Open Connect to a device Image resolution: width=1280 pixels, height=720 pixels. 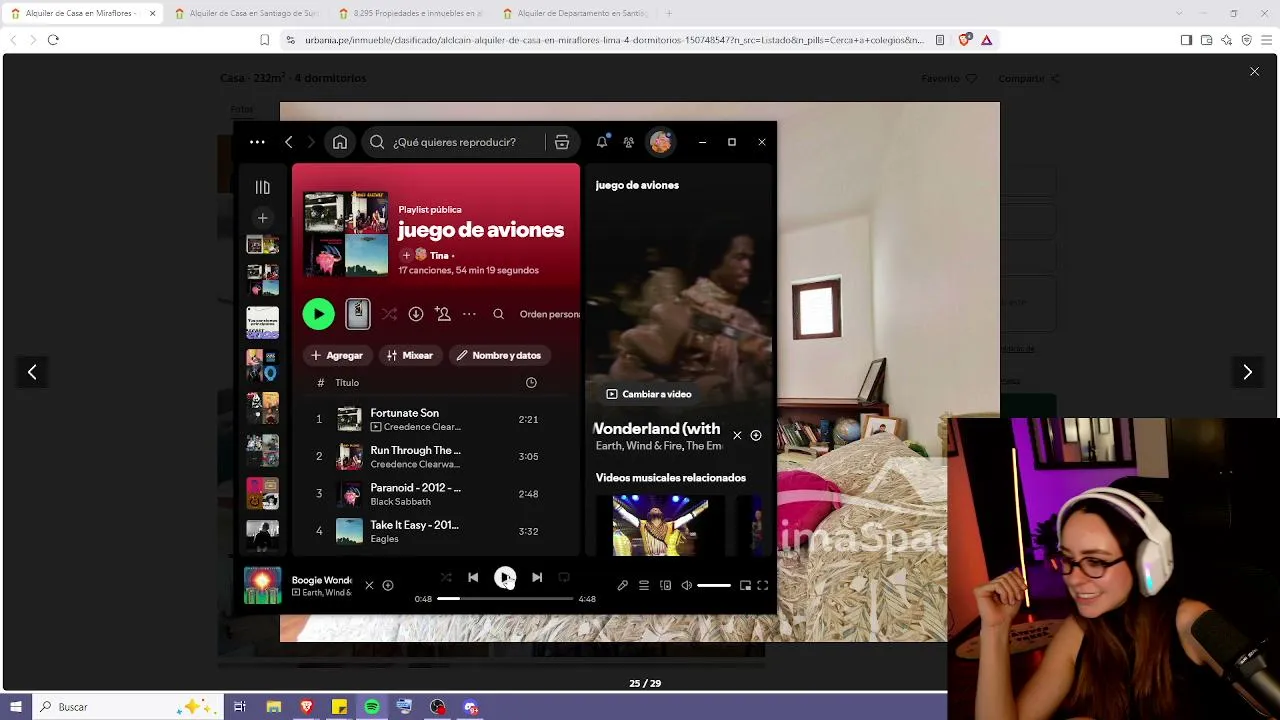(665, 585)
